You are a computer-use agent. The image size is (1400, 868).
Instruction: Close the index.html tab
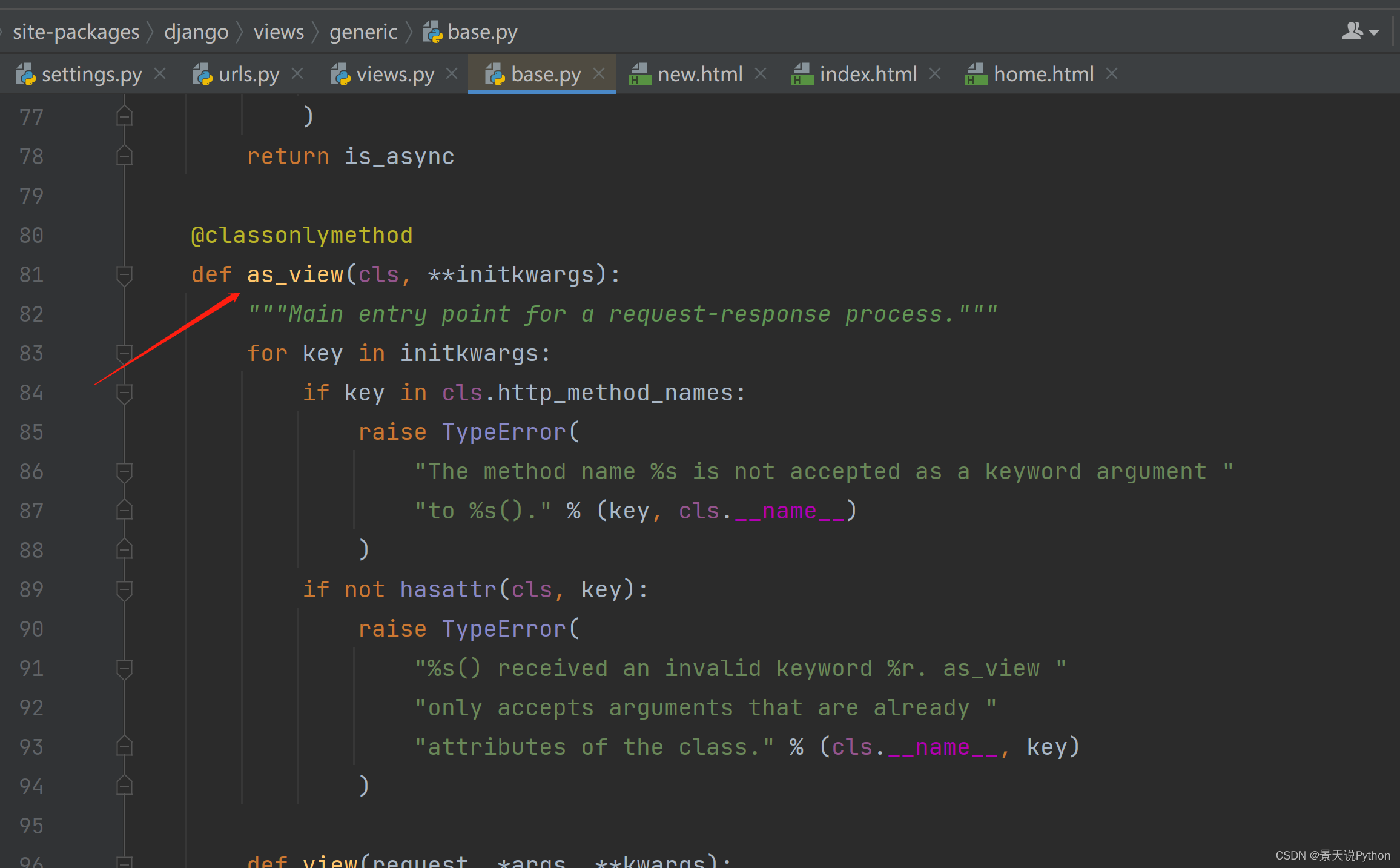(x=935, y=74)
